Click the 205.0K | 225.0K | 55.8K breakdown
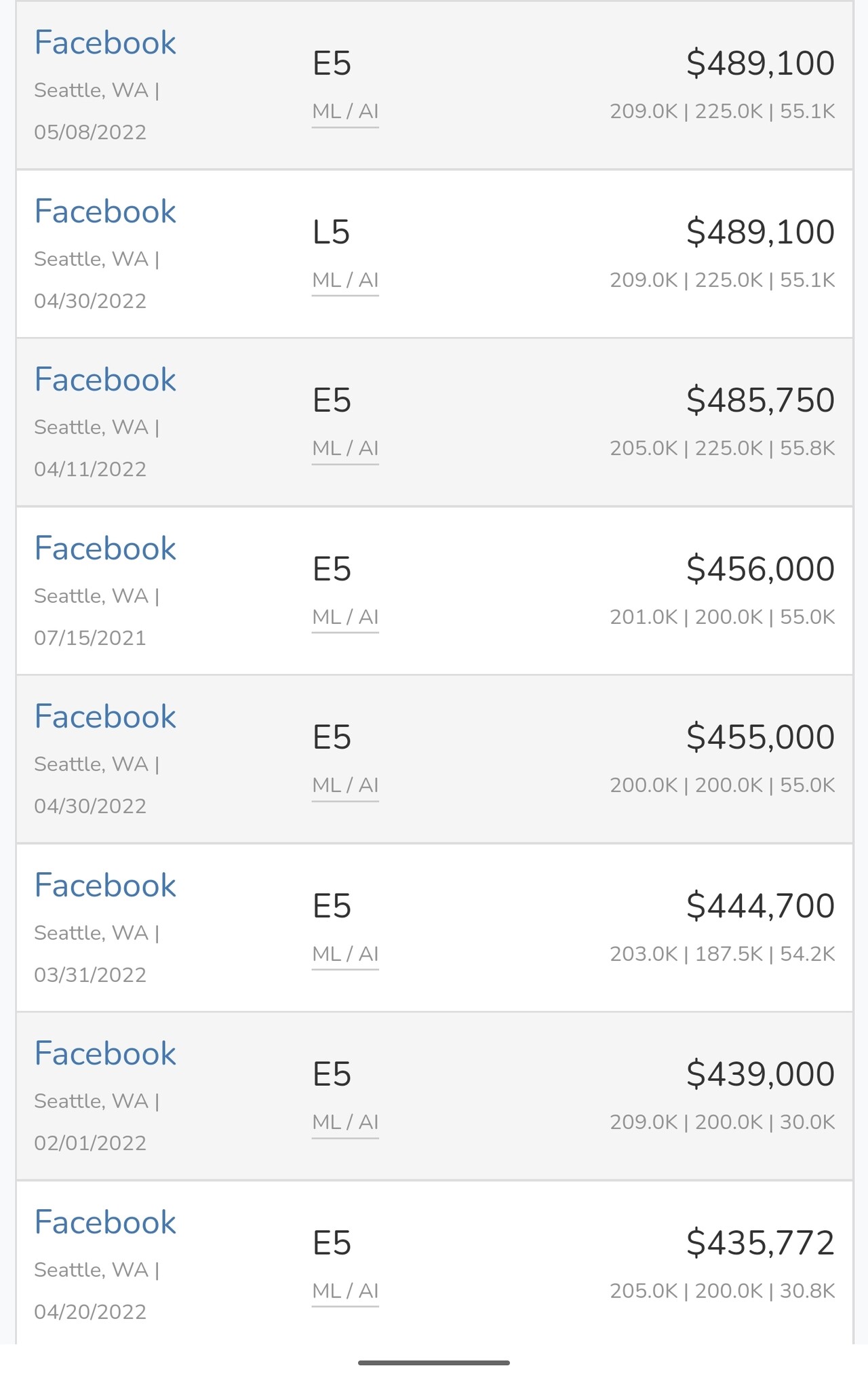 point(722,448)
